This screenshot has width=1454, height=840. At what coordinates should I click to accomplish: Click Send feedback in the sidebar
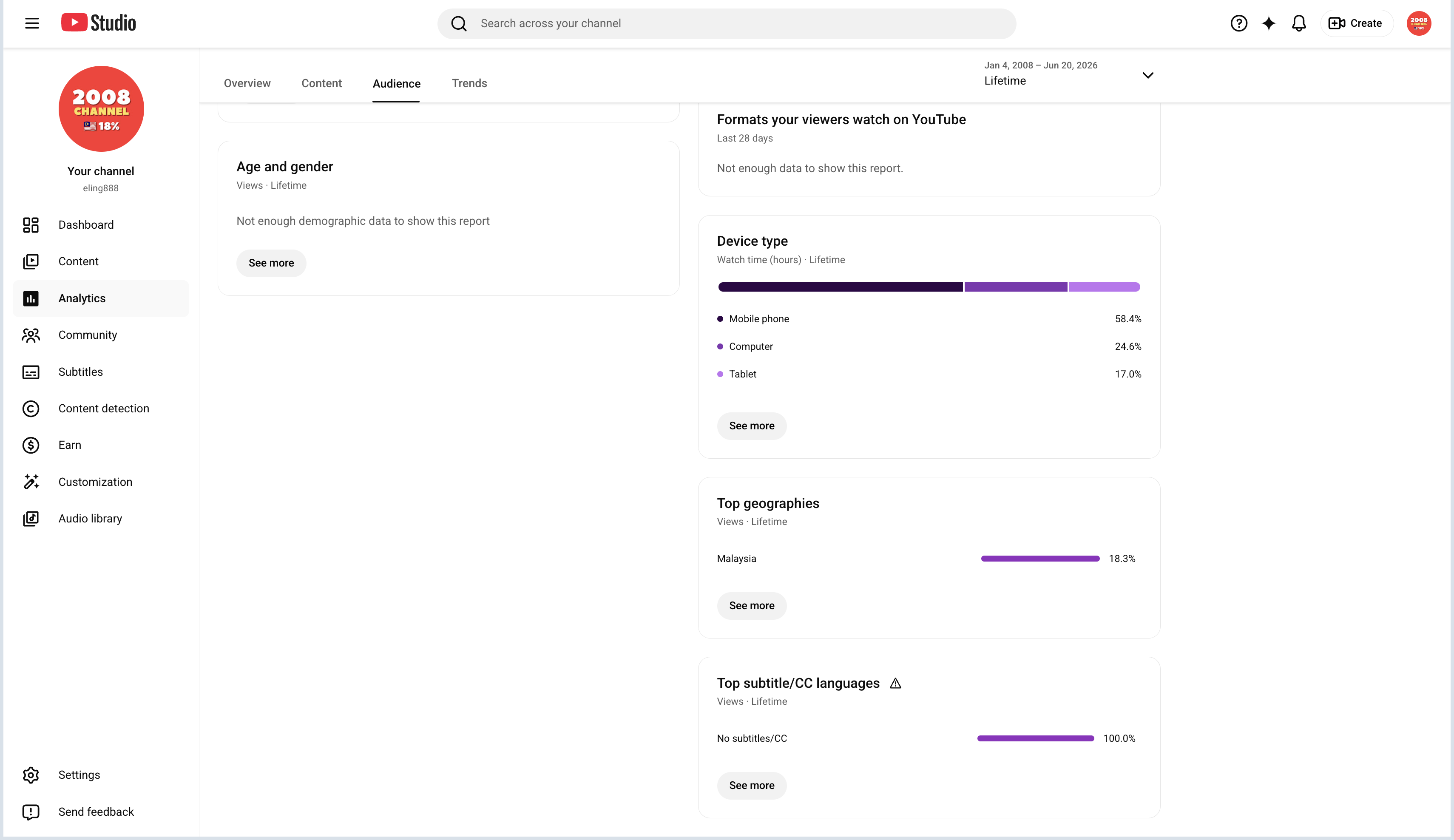pos(101,812)
